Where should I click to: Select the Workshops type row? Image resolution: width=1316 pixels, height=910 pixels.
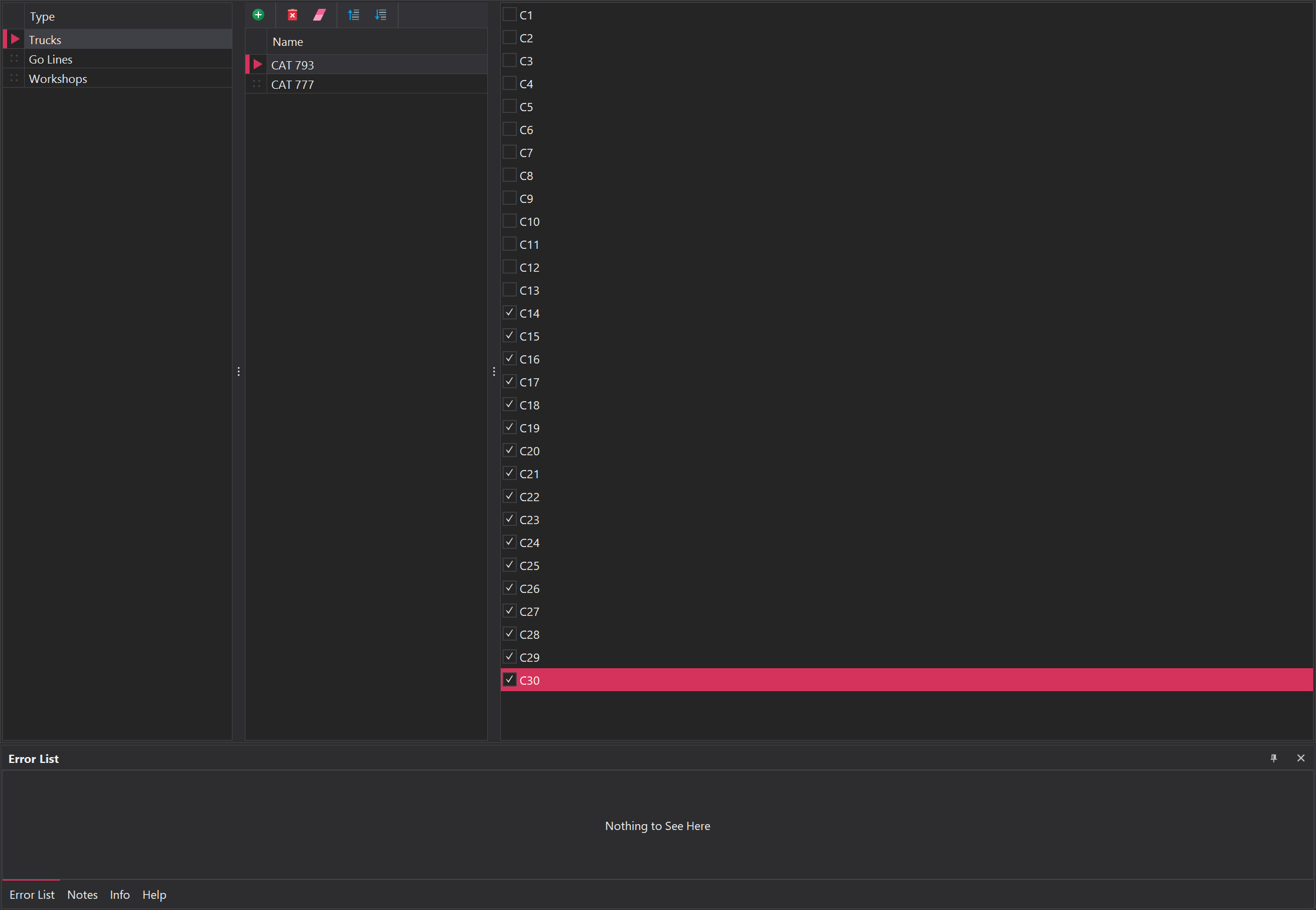click(x=58, y=79)
